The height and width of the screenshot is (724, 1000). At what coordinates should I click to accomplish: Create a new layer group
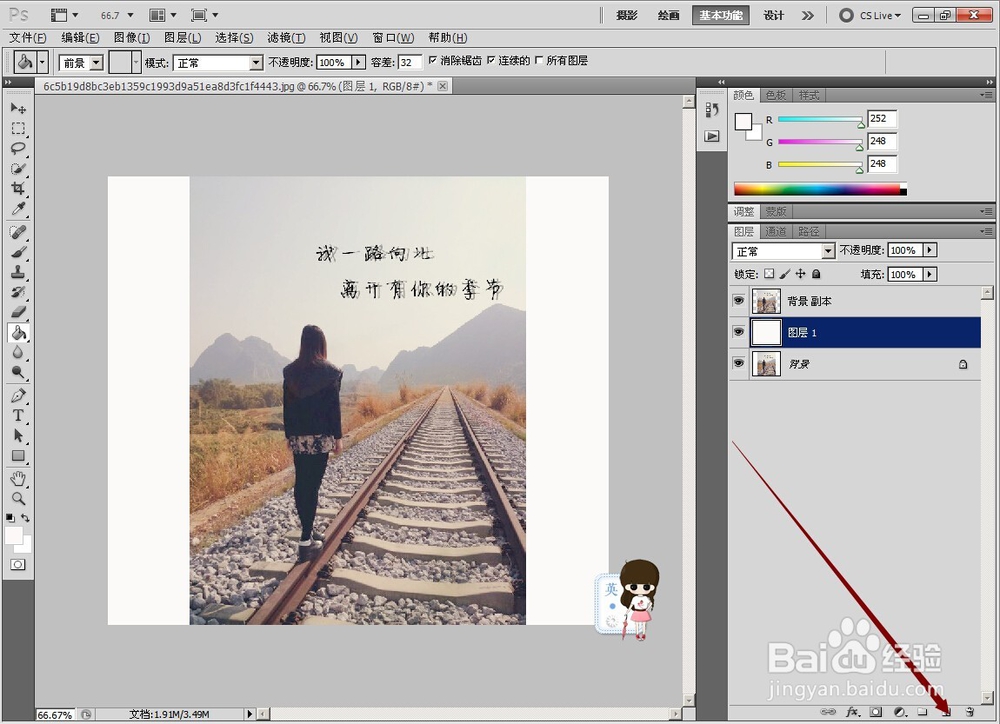pyautogui.click(x=922, y=711)
